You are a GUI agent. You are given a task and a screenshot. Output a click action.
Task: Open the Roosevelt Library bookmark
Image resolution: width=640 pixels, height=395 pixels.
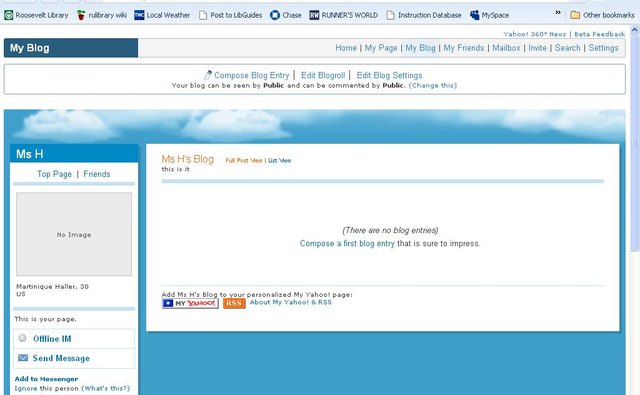tap(36, 15)
